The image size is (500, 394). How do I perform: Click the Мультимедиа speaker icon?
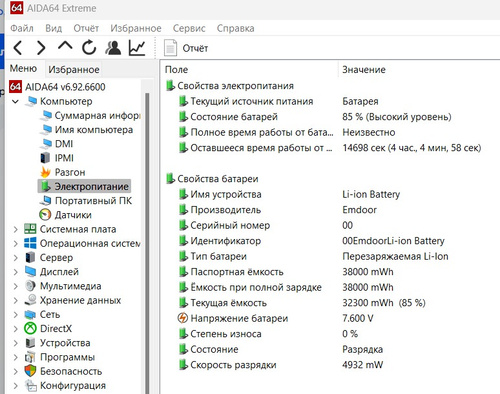30,286
